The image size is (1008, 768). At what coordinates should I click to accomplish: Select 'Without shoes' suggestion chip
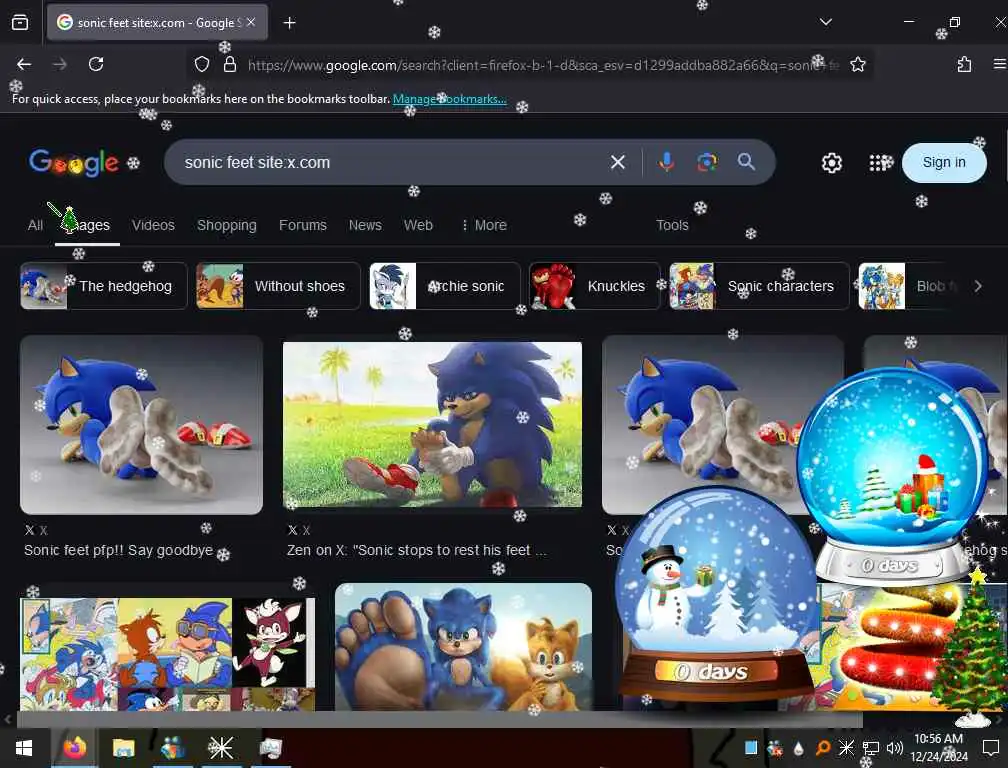[x=278, y=286]
